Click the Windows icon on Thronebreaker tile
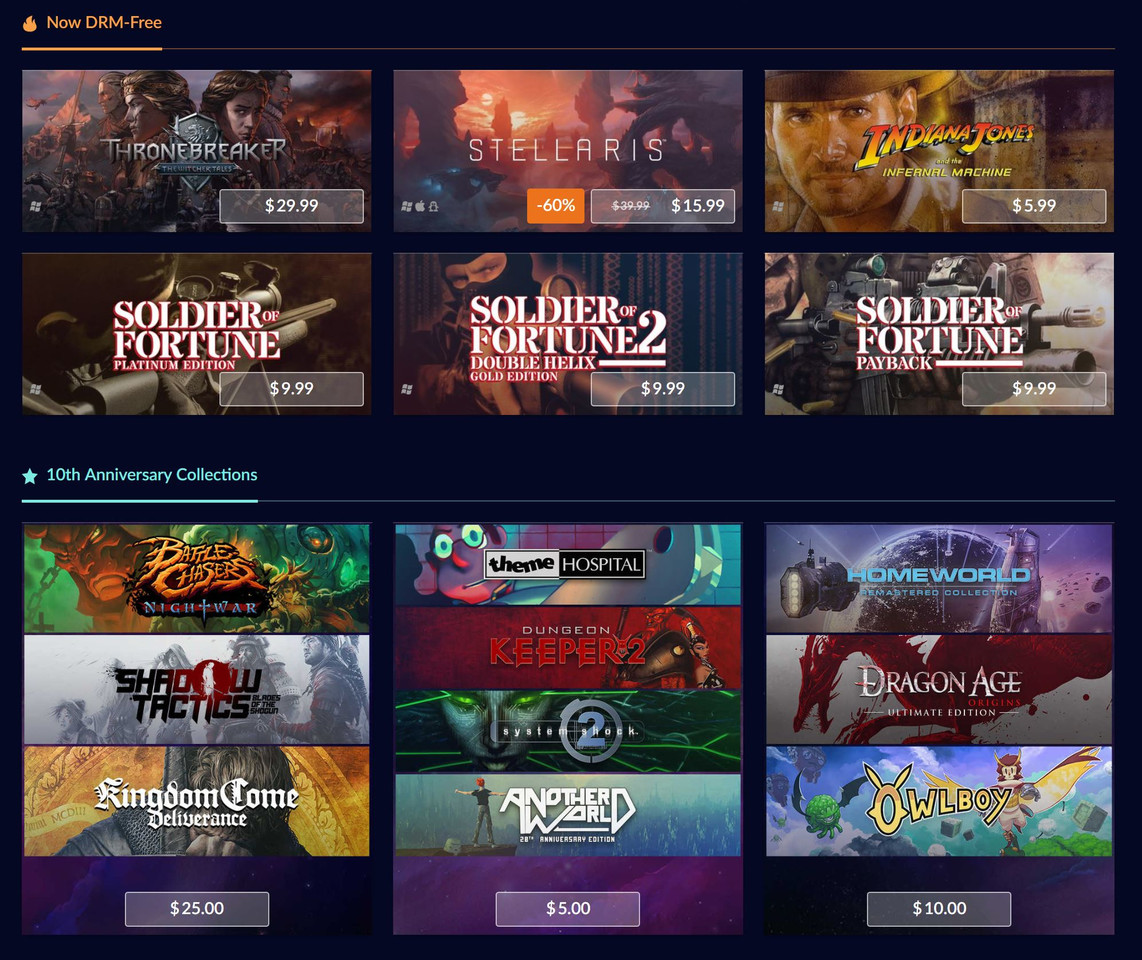Image resolution: width=1142 pixels, height=960 pixels. (35, 206)
